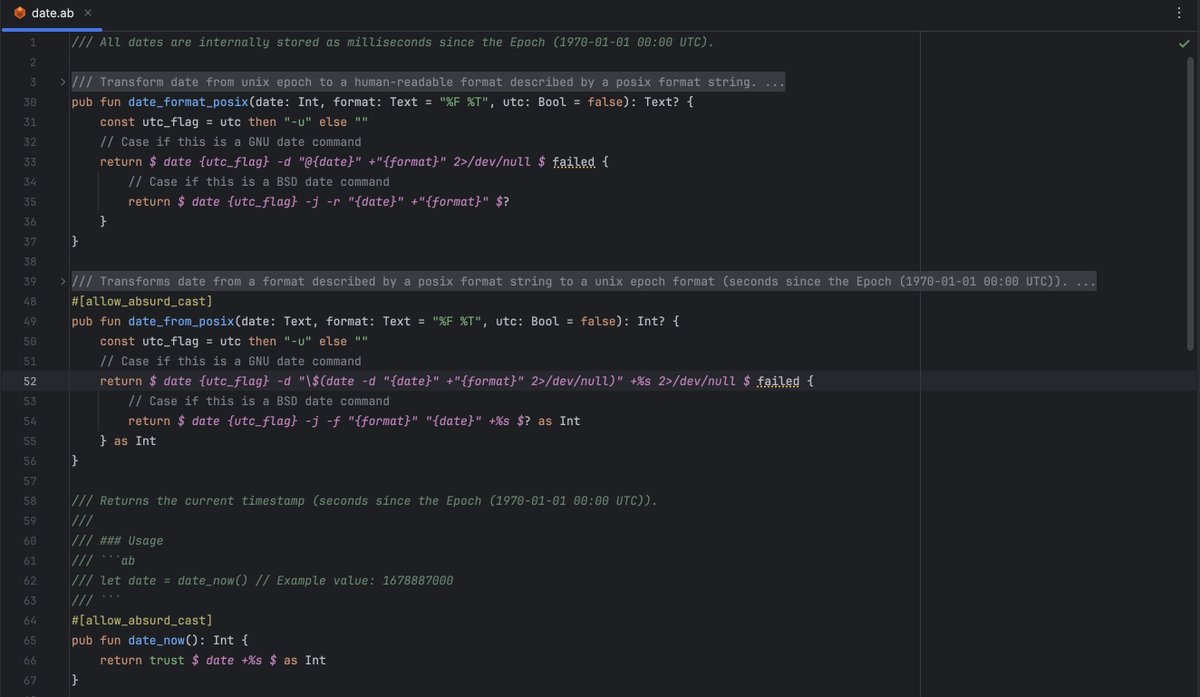
Task: Click line number 56 in the gutter
Action: point(29,461)
